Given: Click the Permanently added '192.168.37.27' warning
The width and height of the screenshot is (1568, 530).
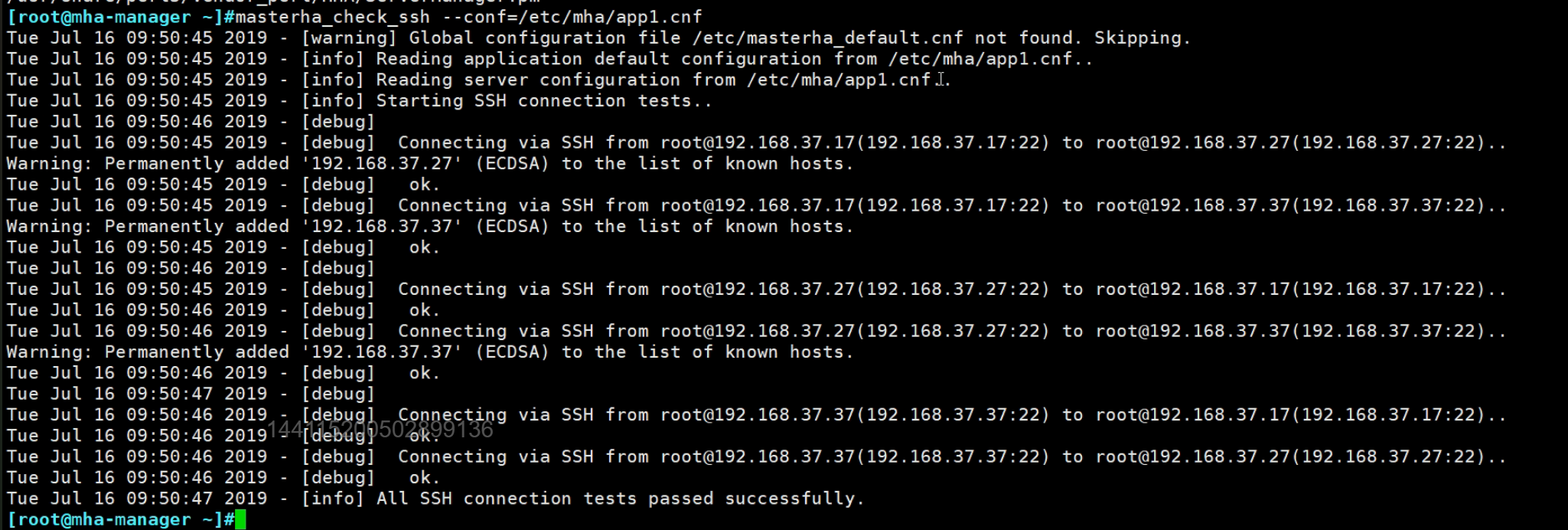Looking at the screenshot, I should (429, 163).
